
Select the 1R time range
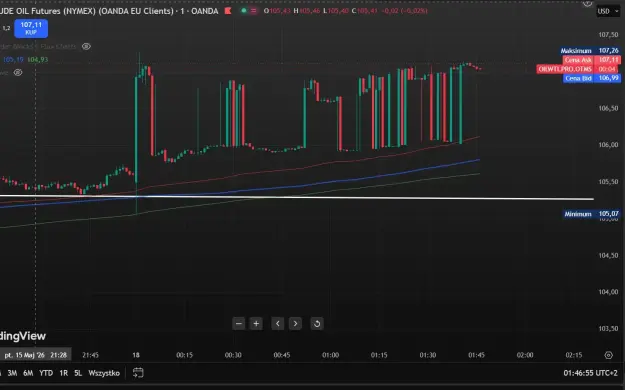[x=64, y=373]
